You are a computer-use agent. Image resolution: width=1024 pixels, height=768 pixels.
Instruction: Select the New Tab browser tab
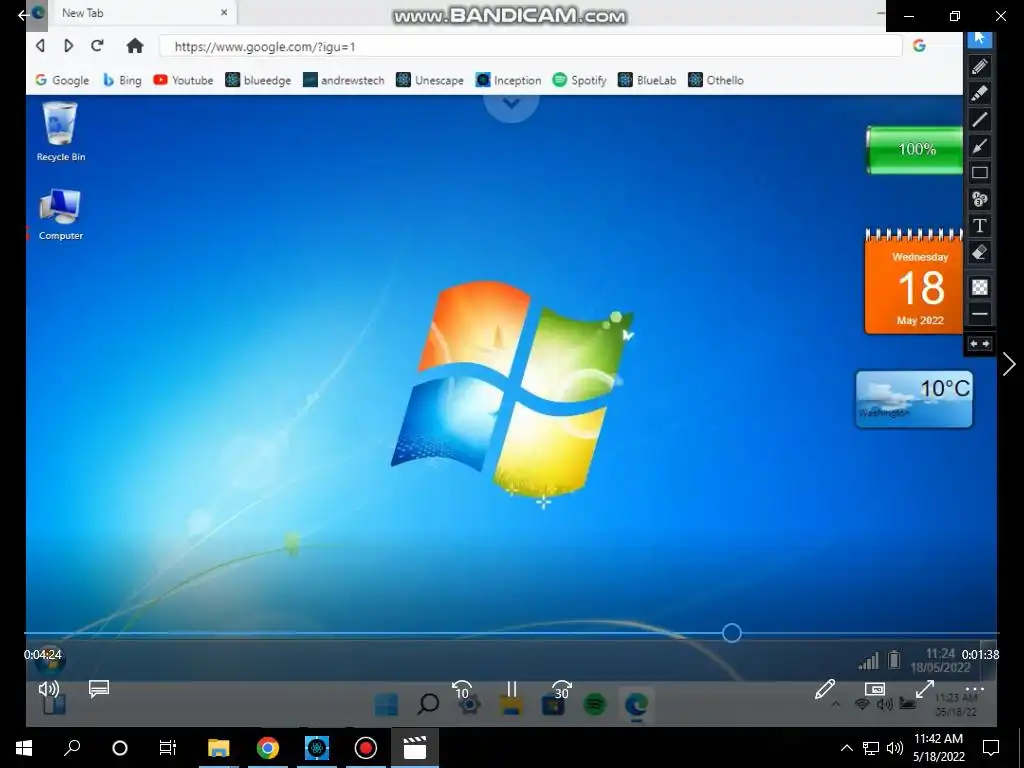pos(142,13)
